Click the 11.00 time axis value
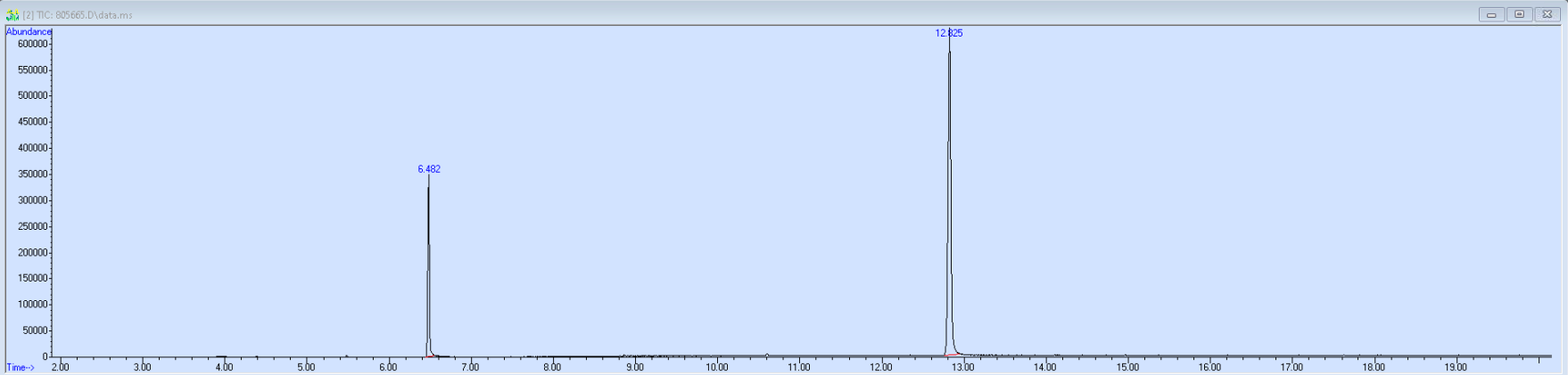 (x=798, y=367)
